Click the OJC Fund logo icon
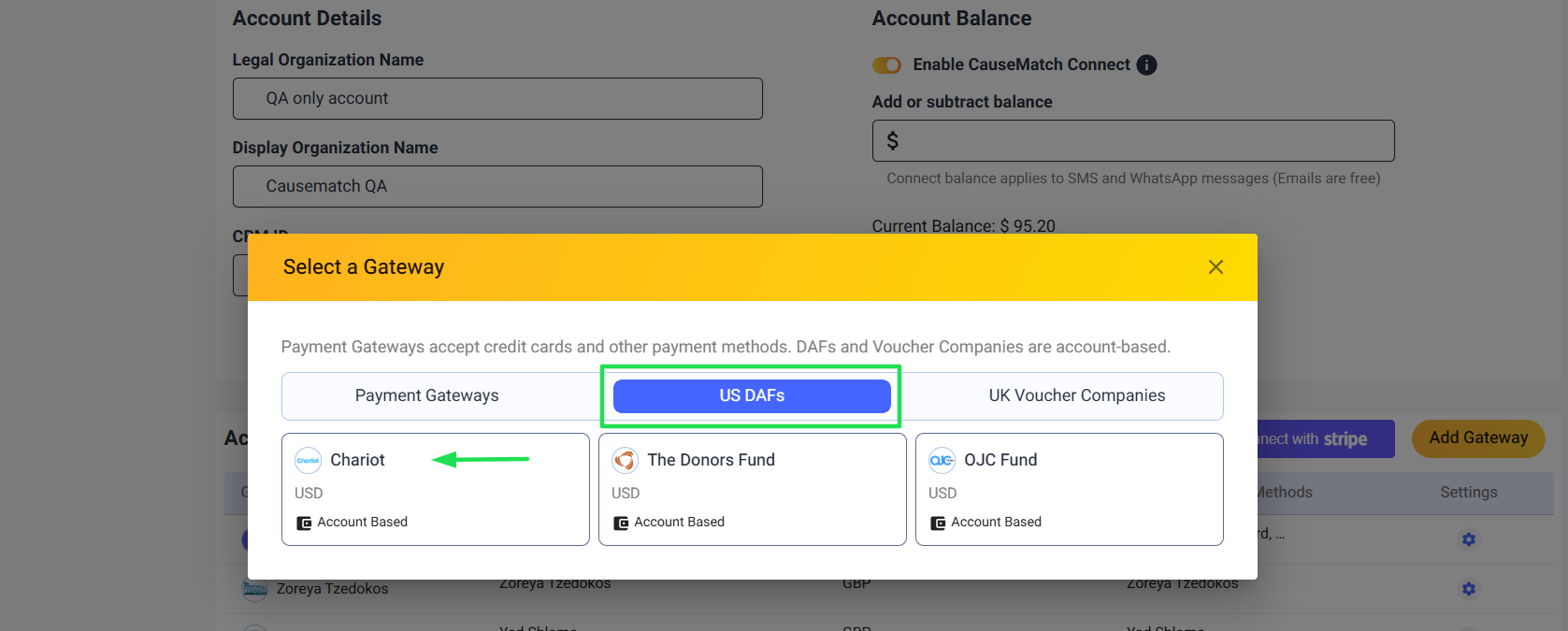Screen dimensions: 1568x631 coord(942,460)
